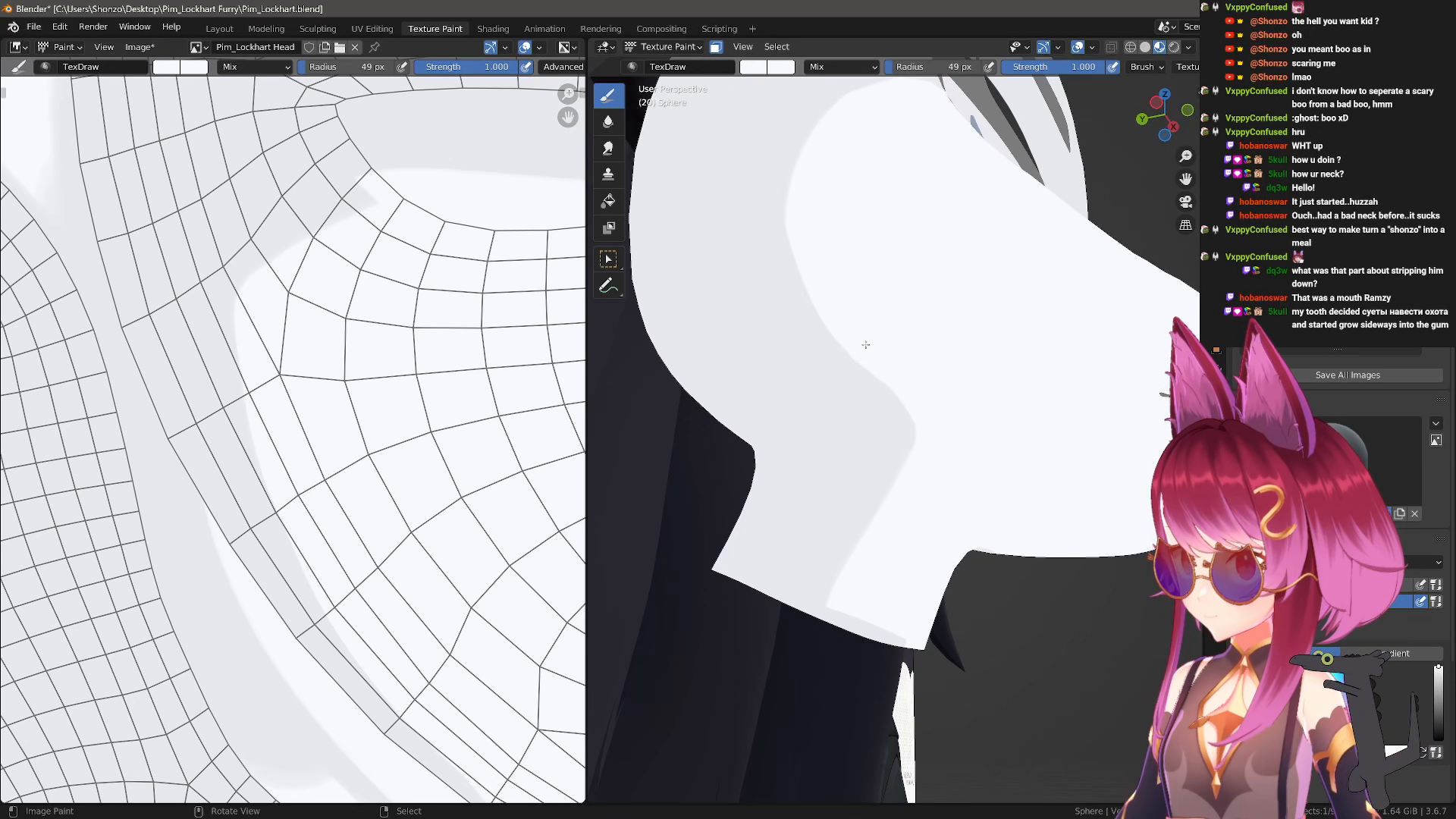Switch to the Sculpting workspace tab

[318, 29]
